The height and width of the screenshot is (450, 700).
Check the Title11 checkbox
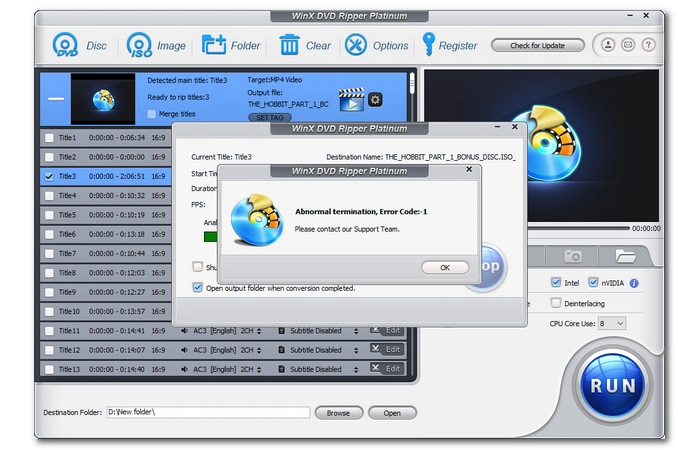pos(49,331)
